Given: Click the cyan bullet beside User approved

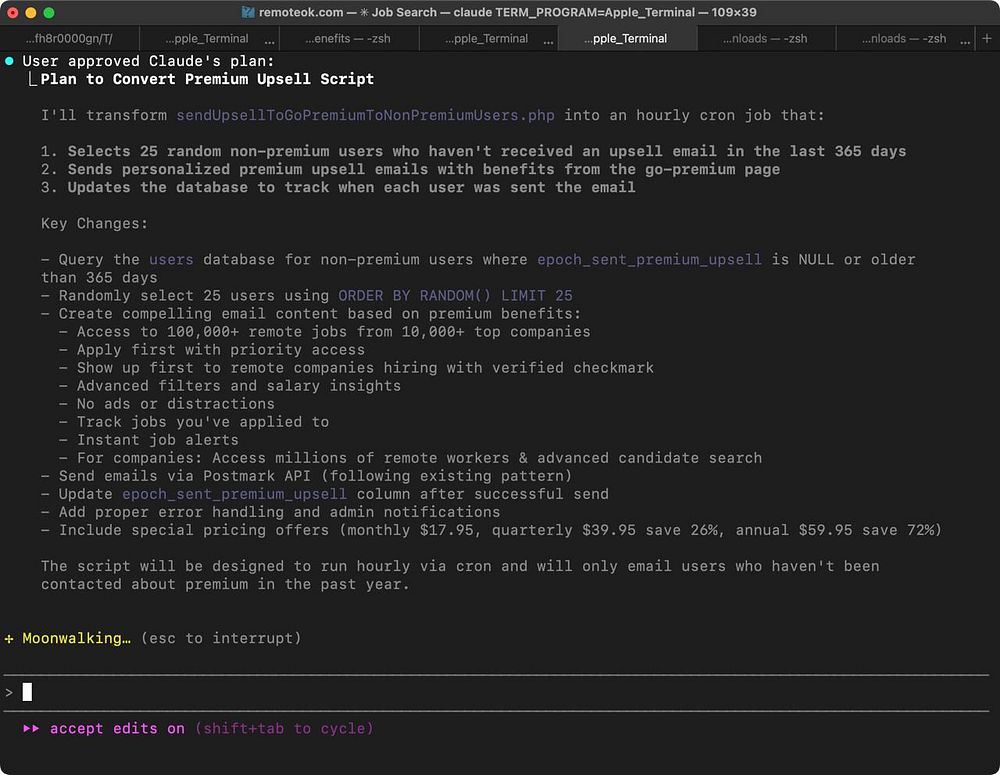Looking at the screenshot, I should (x=10, y=61).
